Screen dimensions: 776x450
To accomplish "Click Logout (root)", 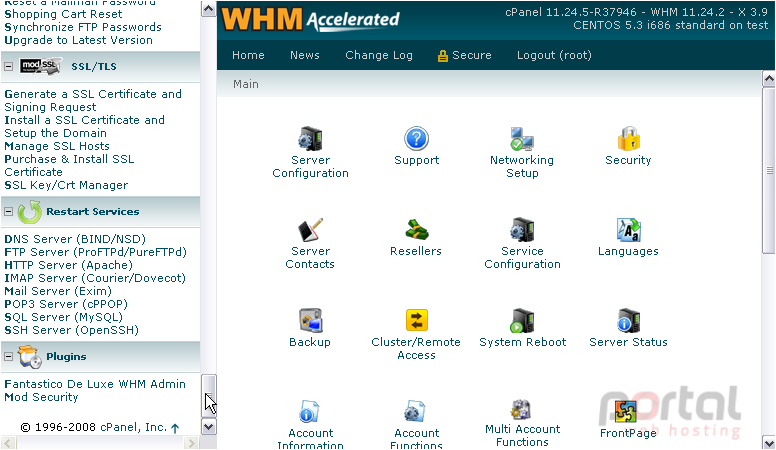I will 554,55.
